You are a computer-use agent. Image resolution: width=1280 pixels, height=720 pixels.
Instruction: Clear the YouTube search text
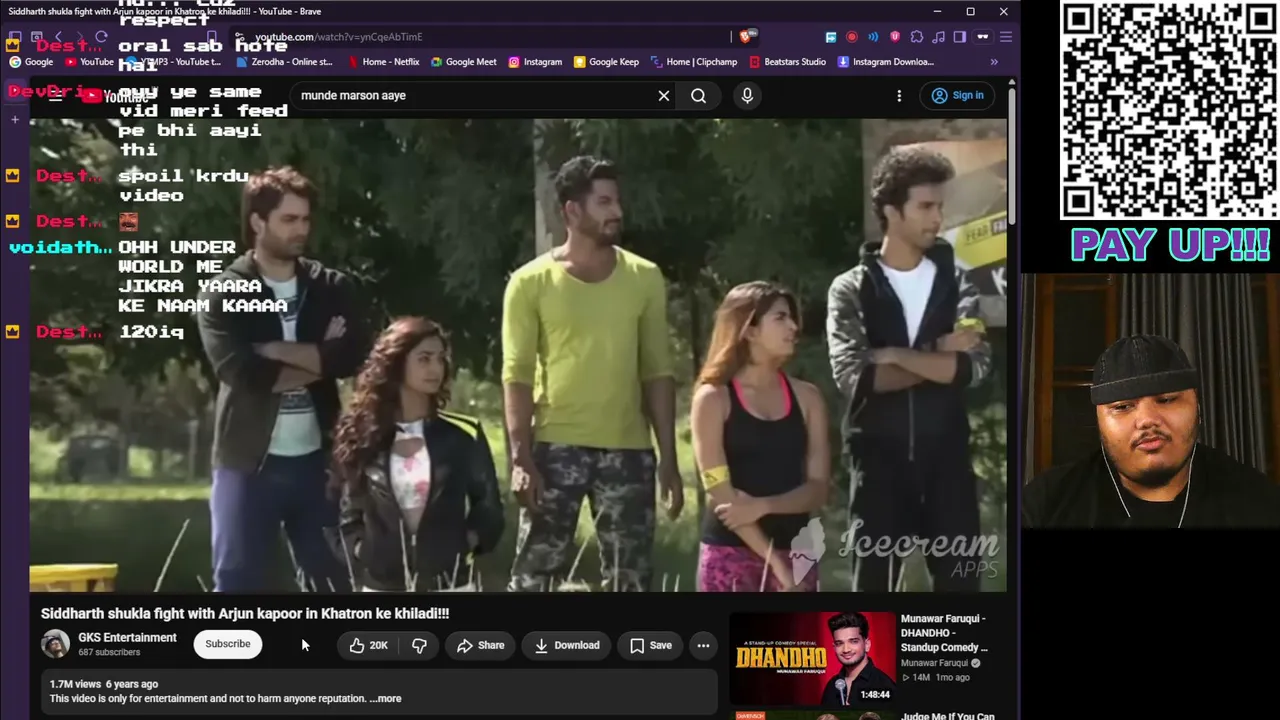pyautogui.click(x=664, y=96)
